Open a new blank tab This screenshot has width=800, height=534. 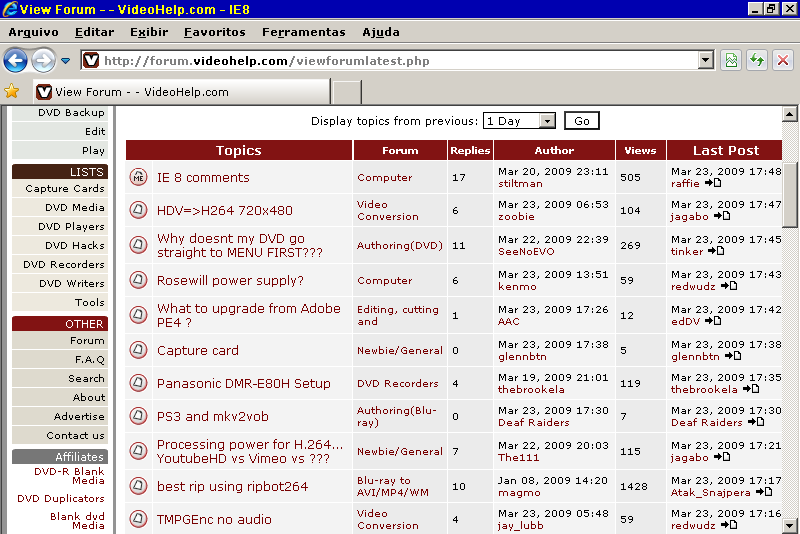(347, 92)
